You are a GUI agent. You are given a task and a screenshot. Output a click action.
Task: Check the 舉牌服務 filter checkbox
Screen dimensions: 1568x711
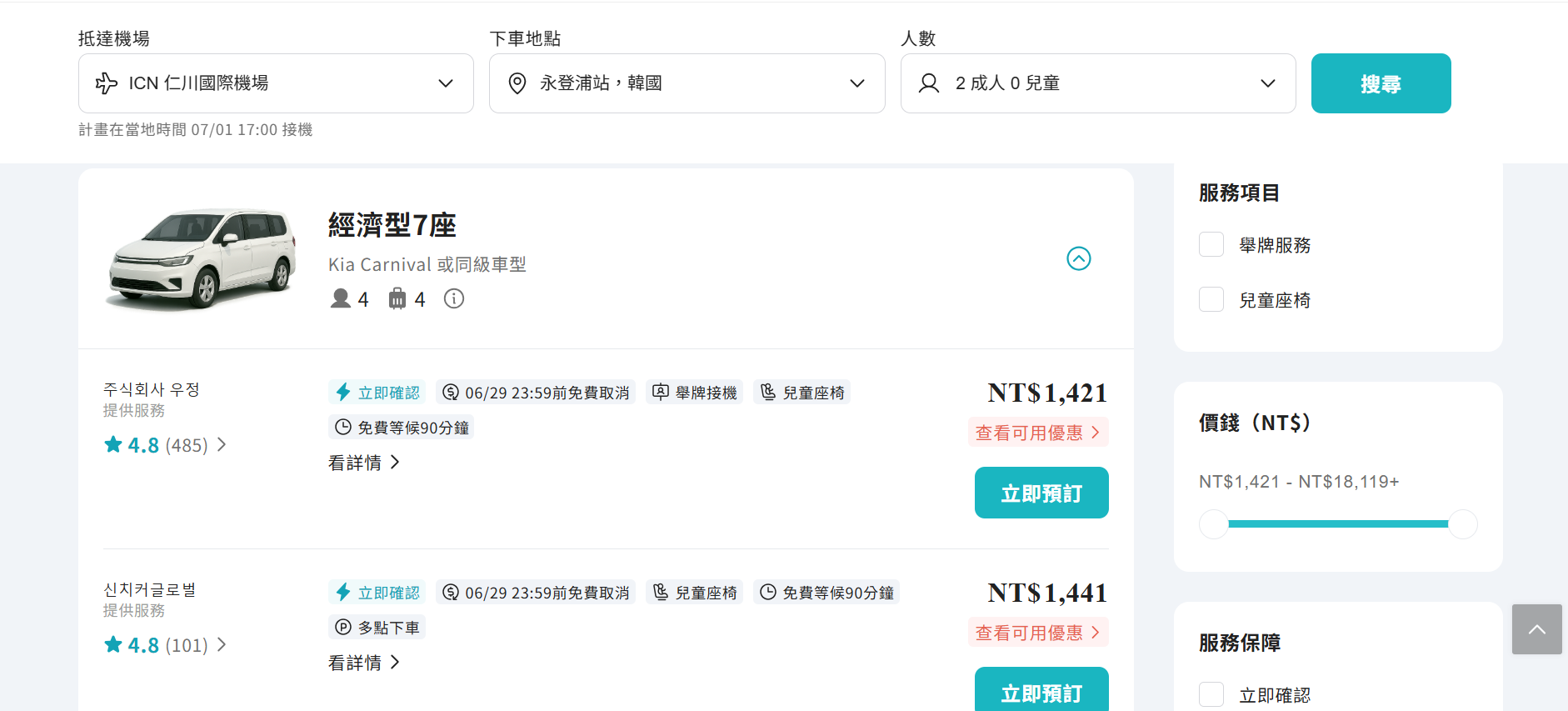pyautogui.click(x=1211, y=245)
